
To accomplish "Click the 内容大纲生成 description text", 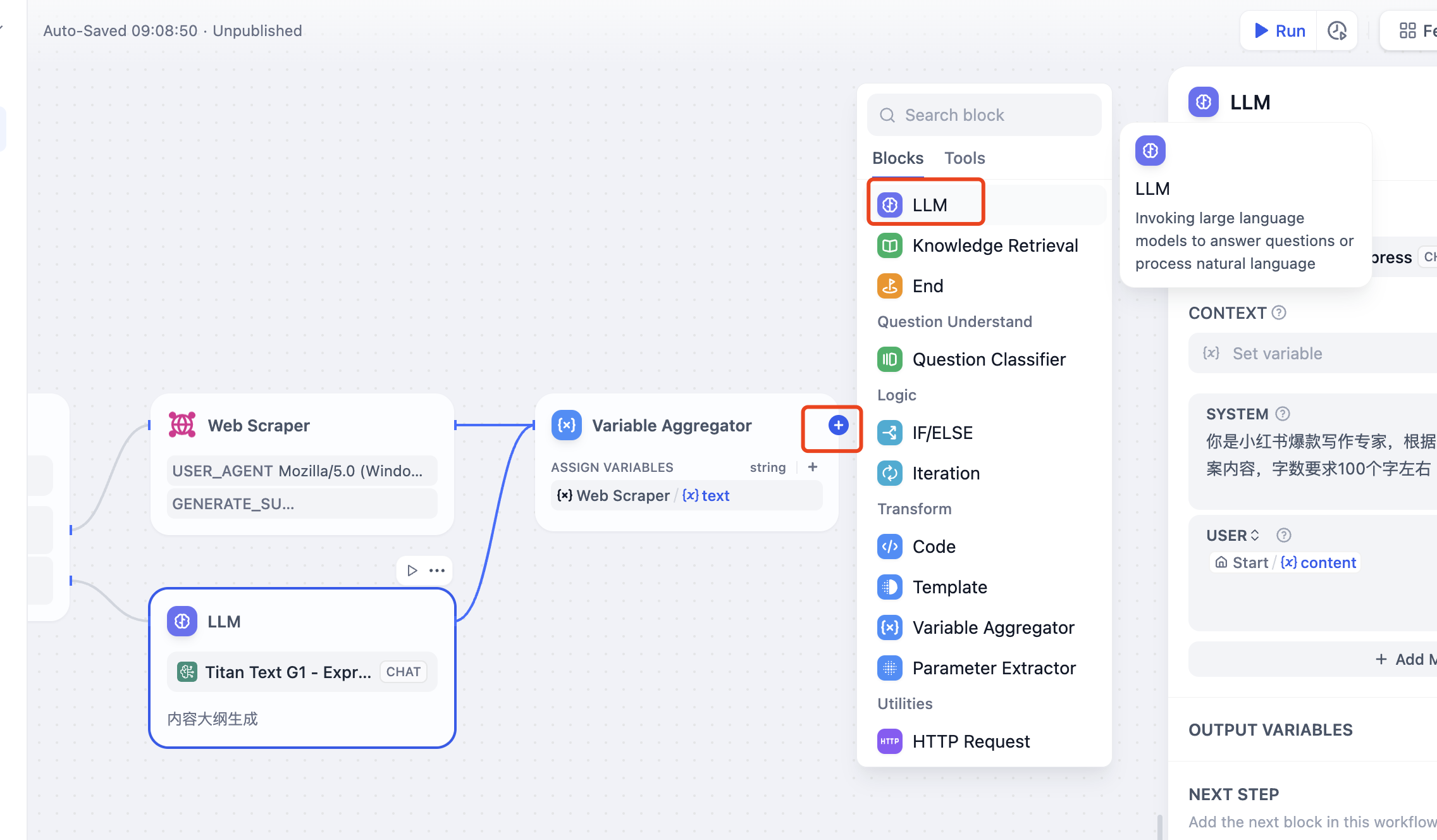I will coord(213,719).
